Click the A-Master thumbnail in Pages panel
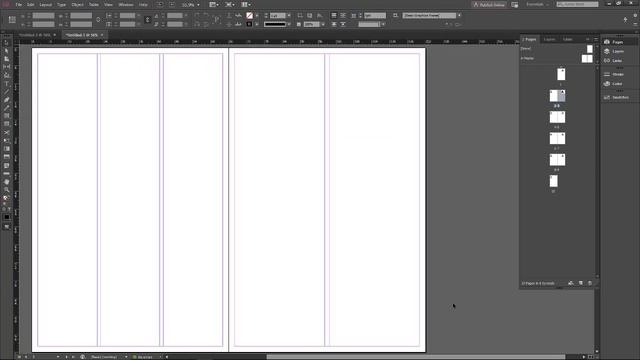This screenshot has height=360, width=640. 587,59
